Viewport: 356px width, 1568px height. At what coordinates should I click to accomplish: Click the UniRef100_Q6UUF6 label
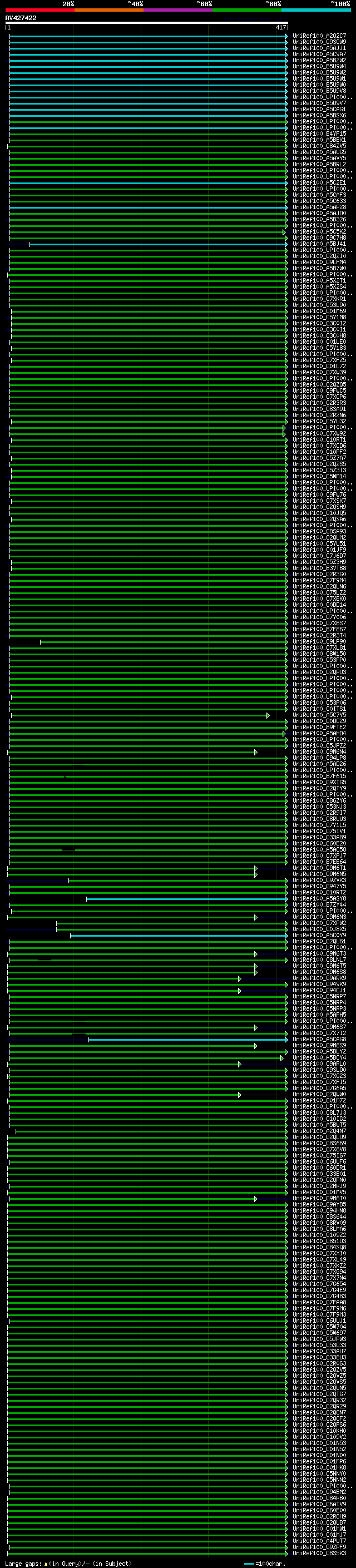point(319,1162)
